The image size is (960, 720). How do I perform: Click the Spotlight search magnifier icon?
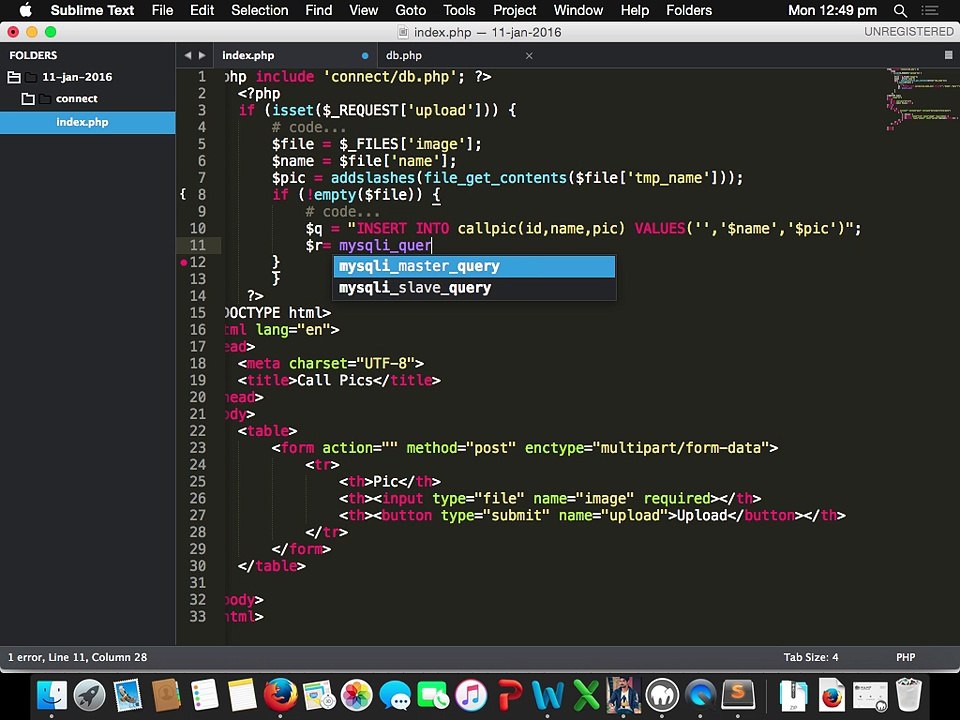pyautogui.click(x=900, y=11)
